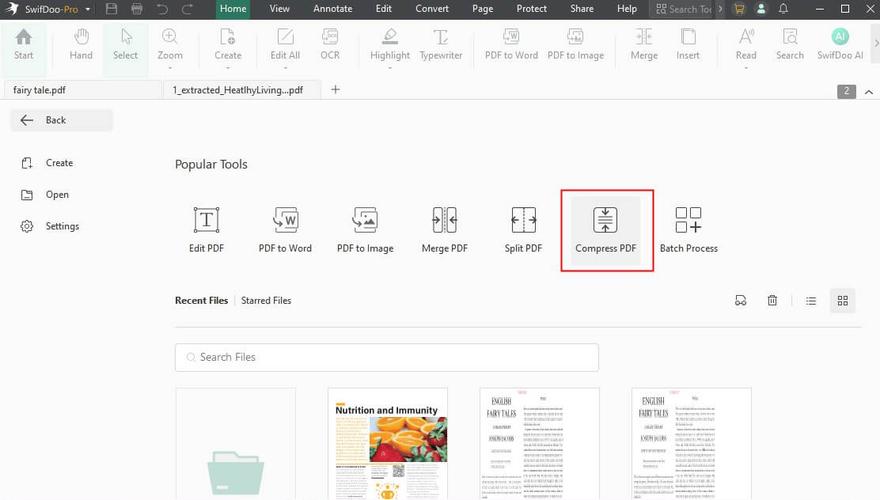Open Edit All tool
The width and height of the screenshot is (880, 500).
click(x=285, y=45)
